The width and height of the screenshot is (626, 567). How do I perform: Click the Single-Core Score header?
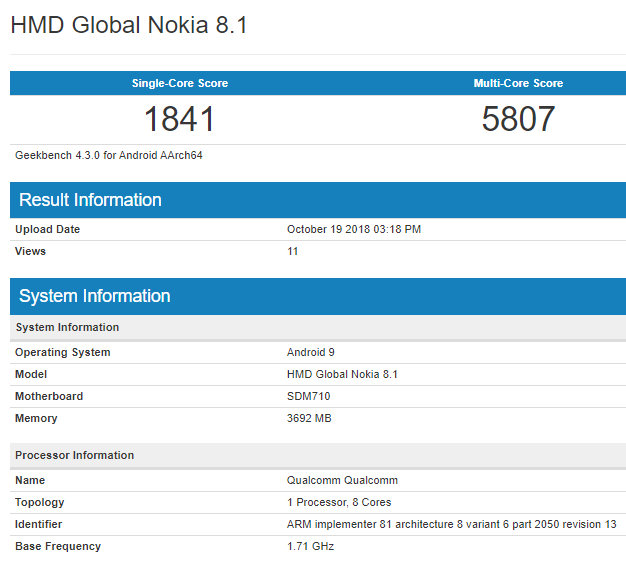click(x=180, y=83)
